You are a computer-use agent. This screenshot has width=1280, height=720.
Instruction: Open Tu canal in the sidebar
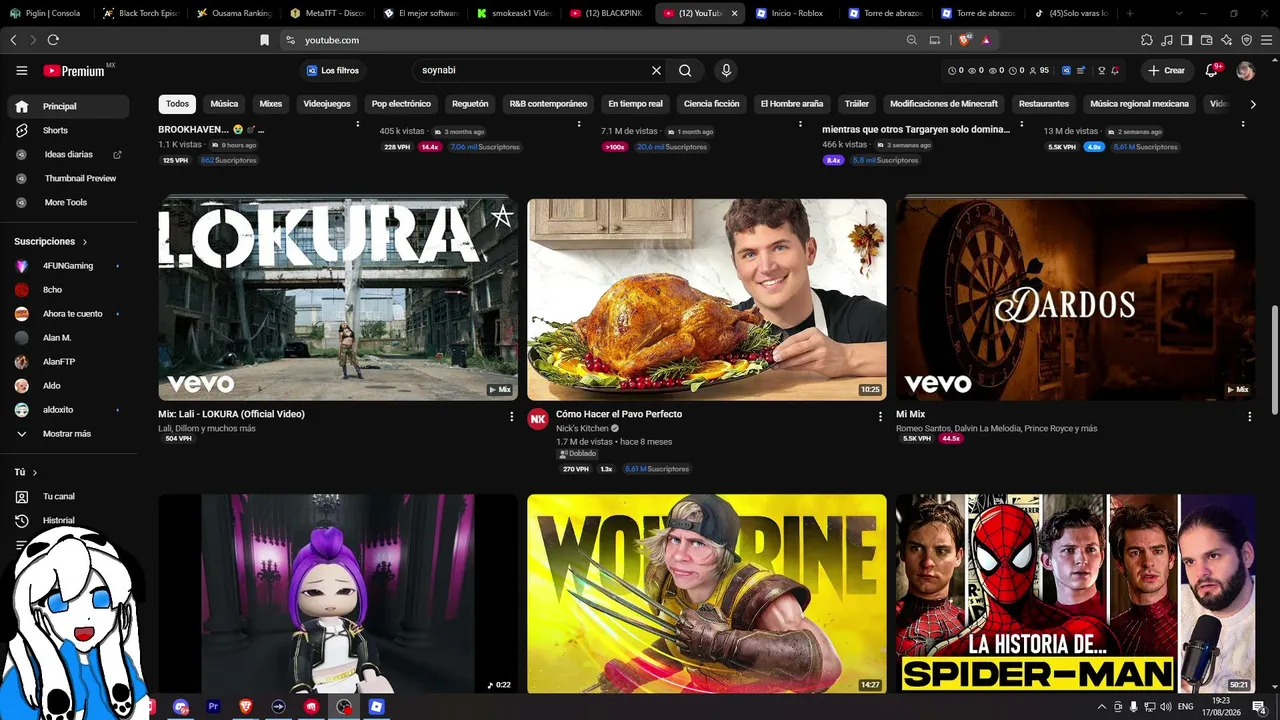[x=68, y=496]
